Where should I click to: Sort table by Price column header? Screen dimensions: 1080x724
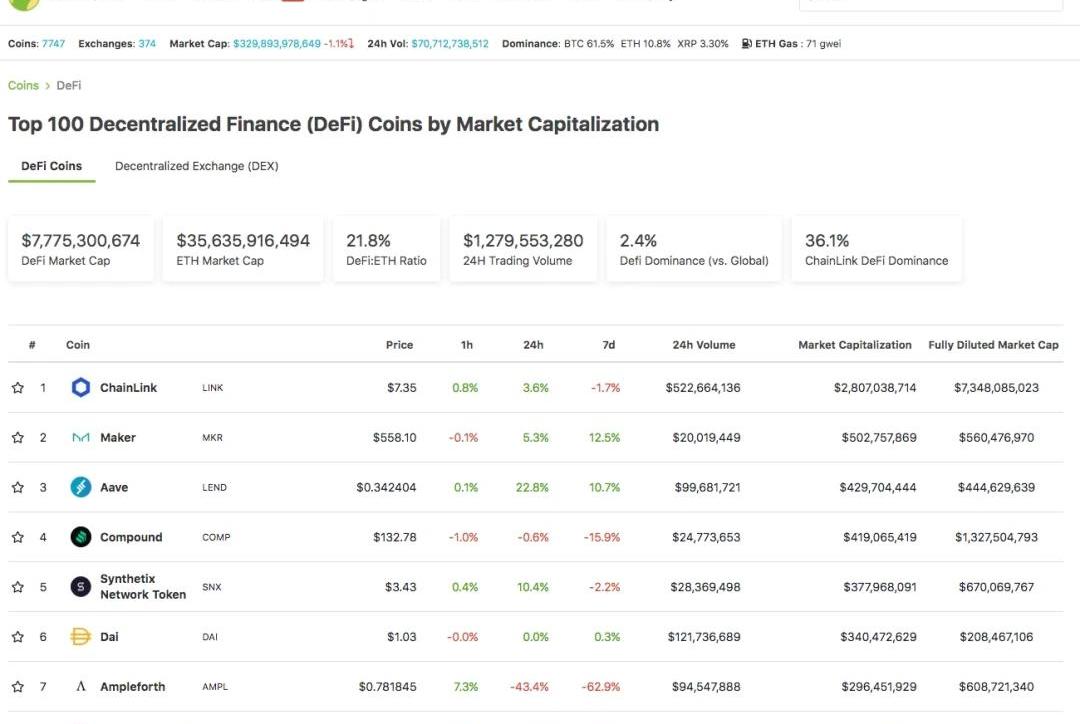(399, 345)
